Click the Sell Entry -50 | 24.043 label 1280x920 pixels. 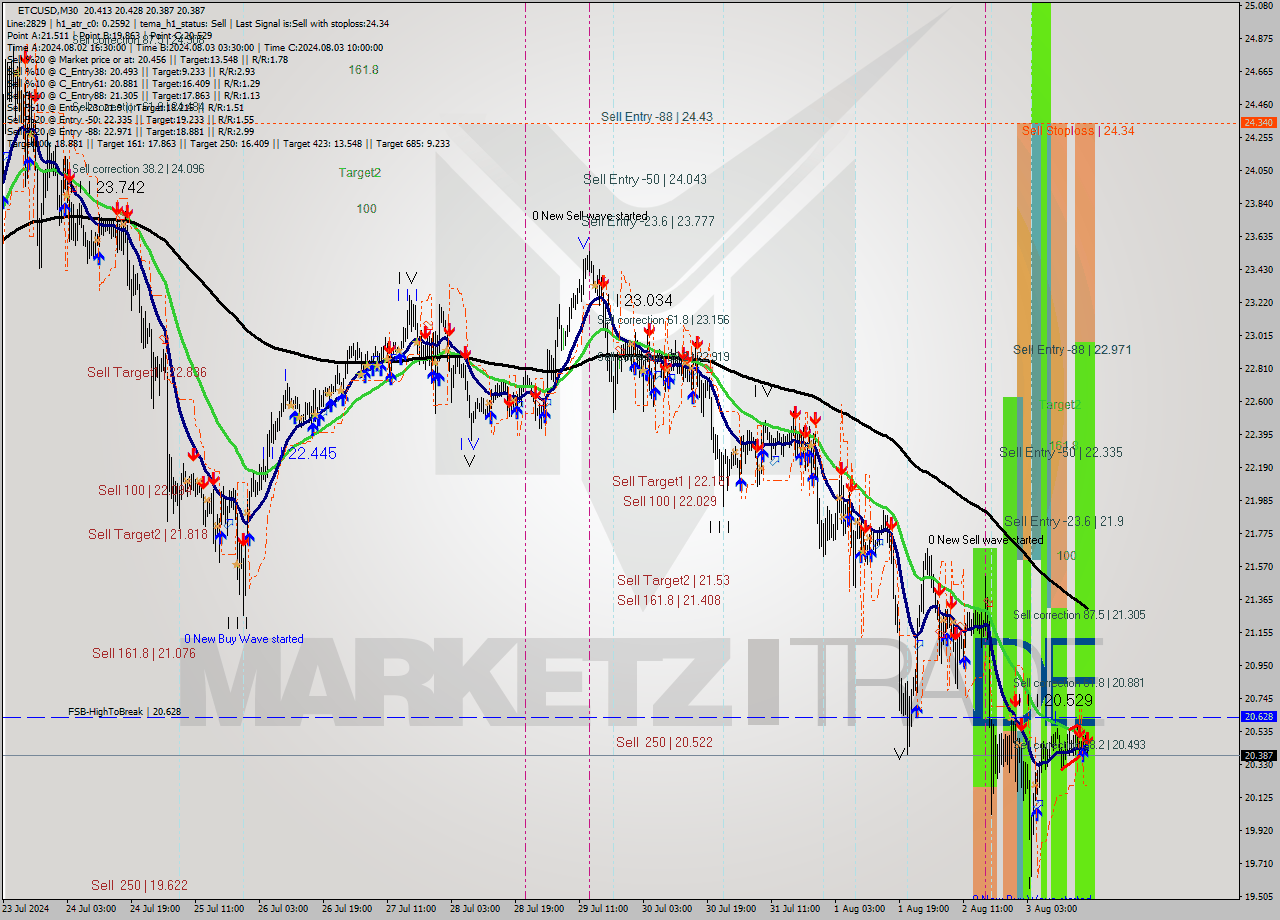[645, 180]
